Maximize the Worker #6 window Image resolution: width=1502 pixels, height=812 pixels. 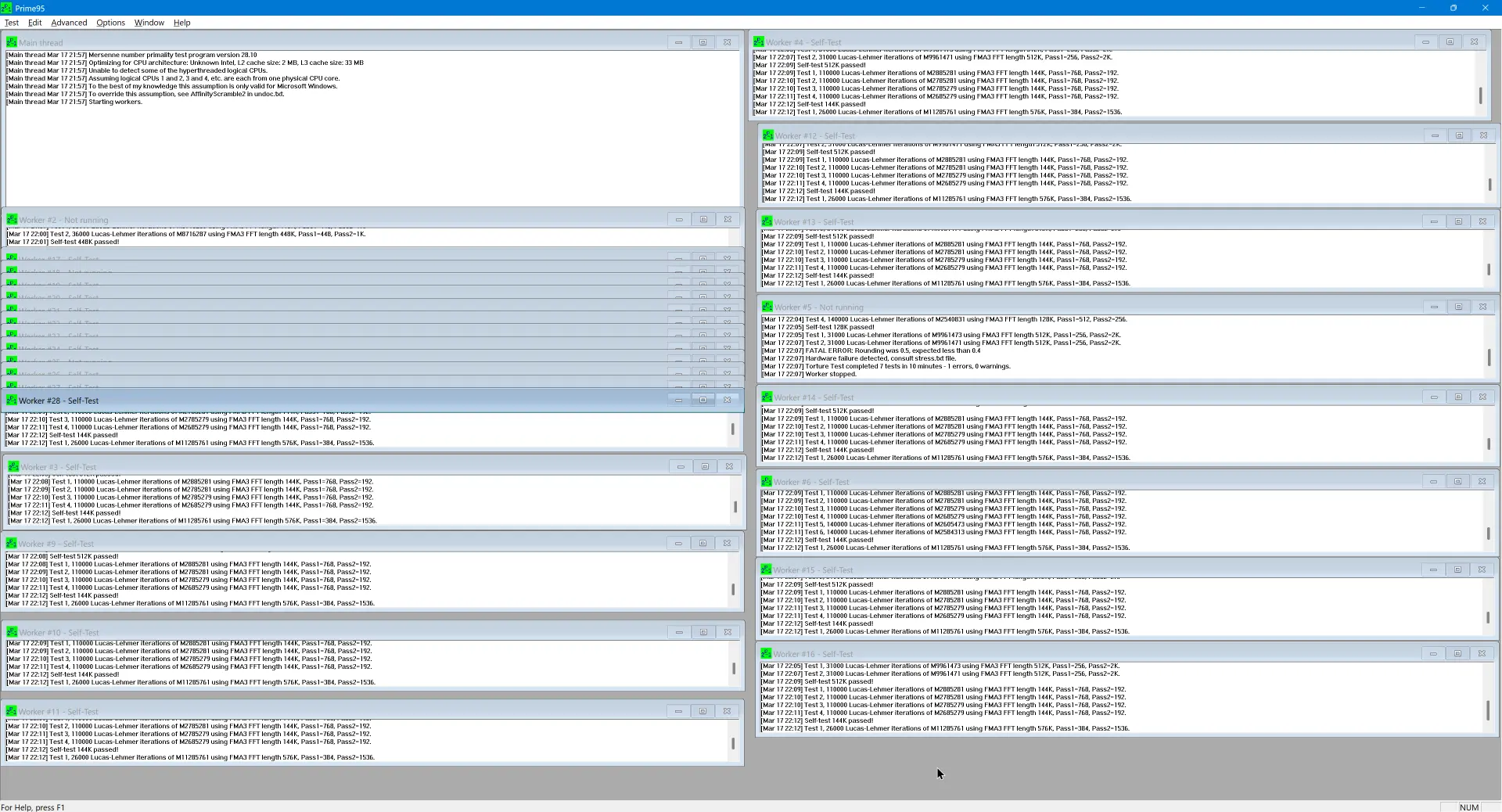point(1458,482)
